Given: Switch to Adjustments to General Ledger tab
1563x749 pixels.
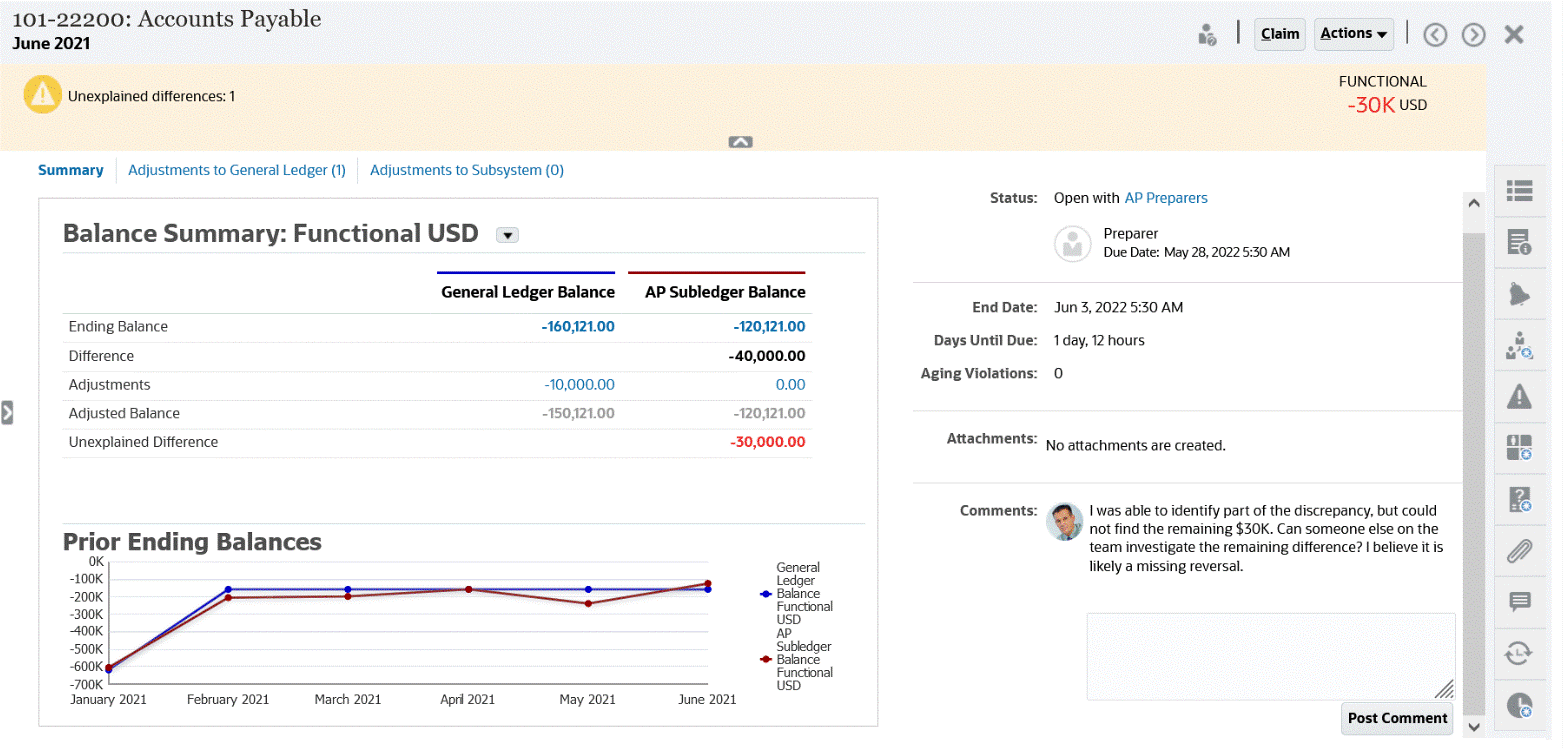Looking at the screenshot, I should 237,170.
